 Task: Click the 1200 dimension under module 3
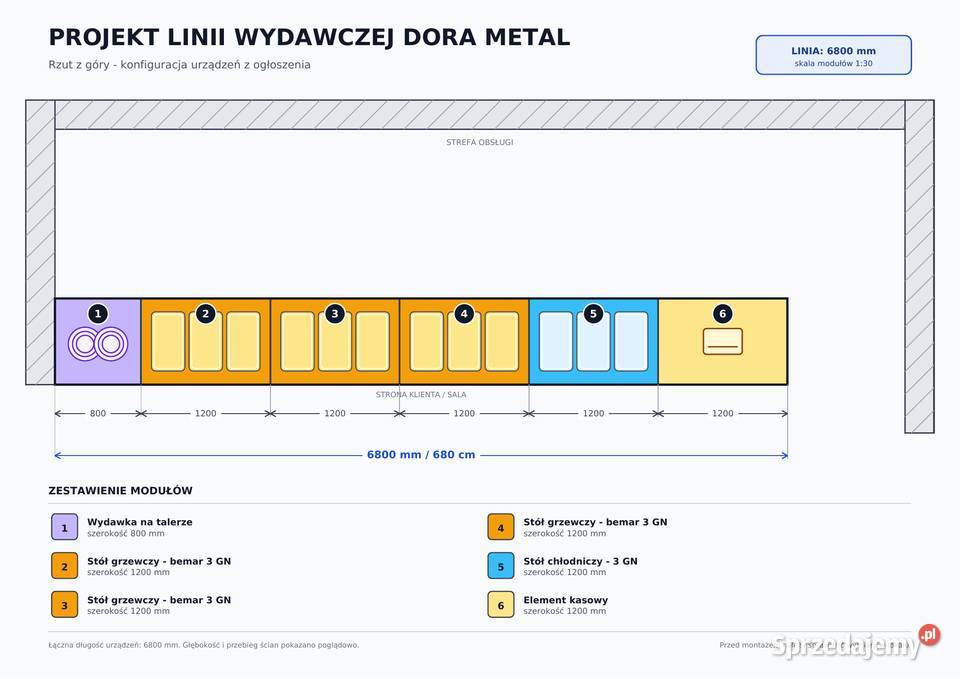pyautogui.click(x=334, y=413)
